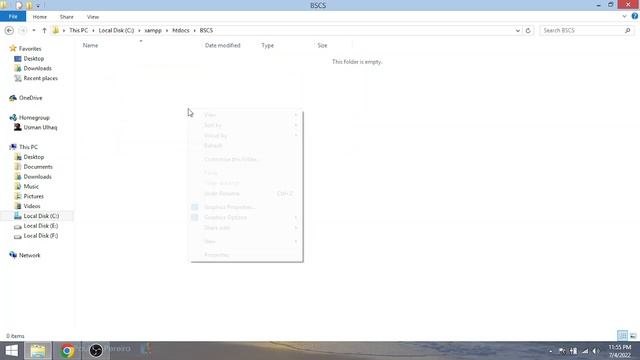
Task: Select OneDrive in the navigation pane
Action: 30,98
